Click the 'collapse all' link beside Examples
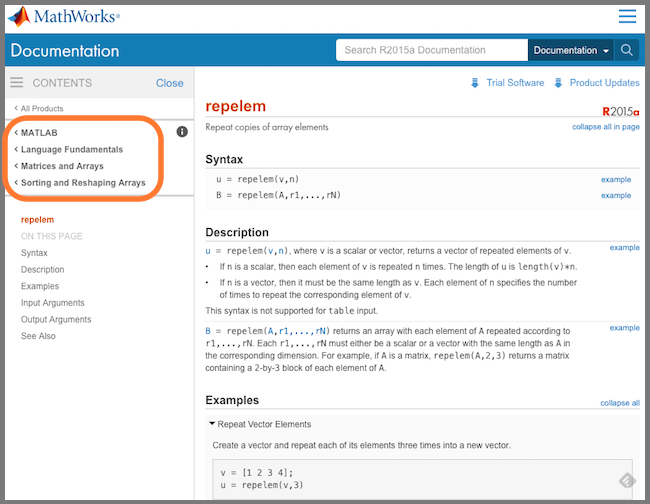This screenshot has height=504, width=650. [620, 403]
